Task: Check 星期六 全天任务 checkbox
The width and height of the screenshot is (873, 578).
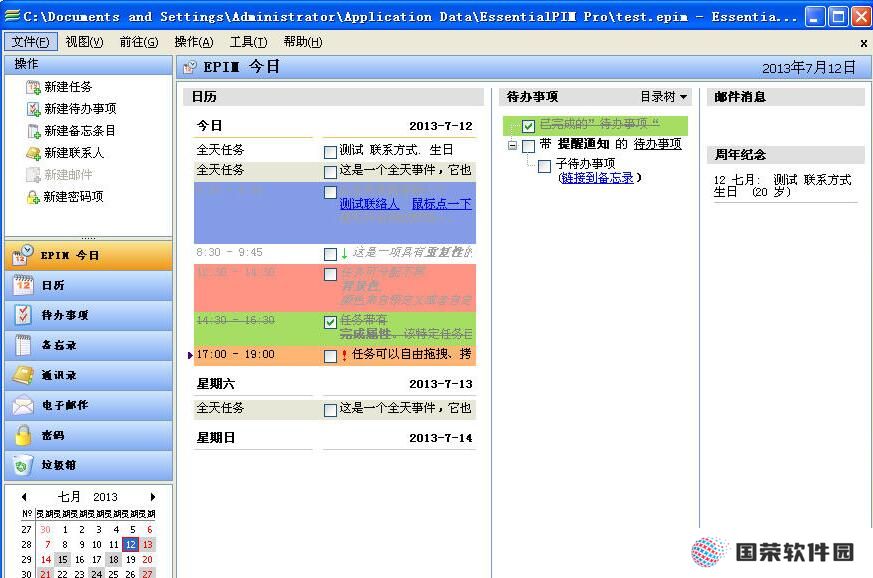Action: (x=330, y=410)
